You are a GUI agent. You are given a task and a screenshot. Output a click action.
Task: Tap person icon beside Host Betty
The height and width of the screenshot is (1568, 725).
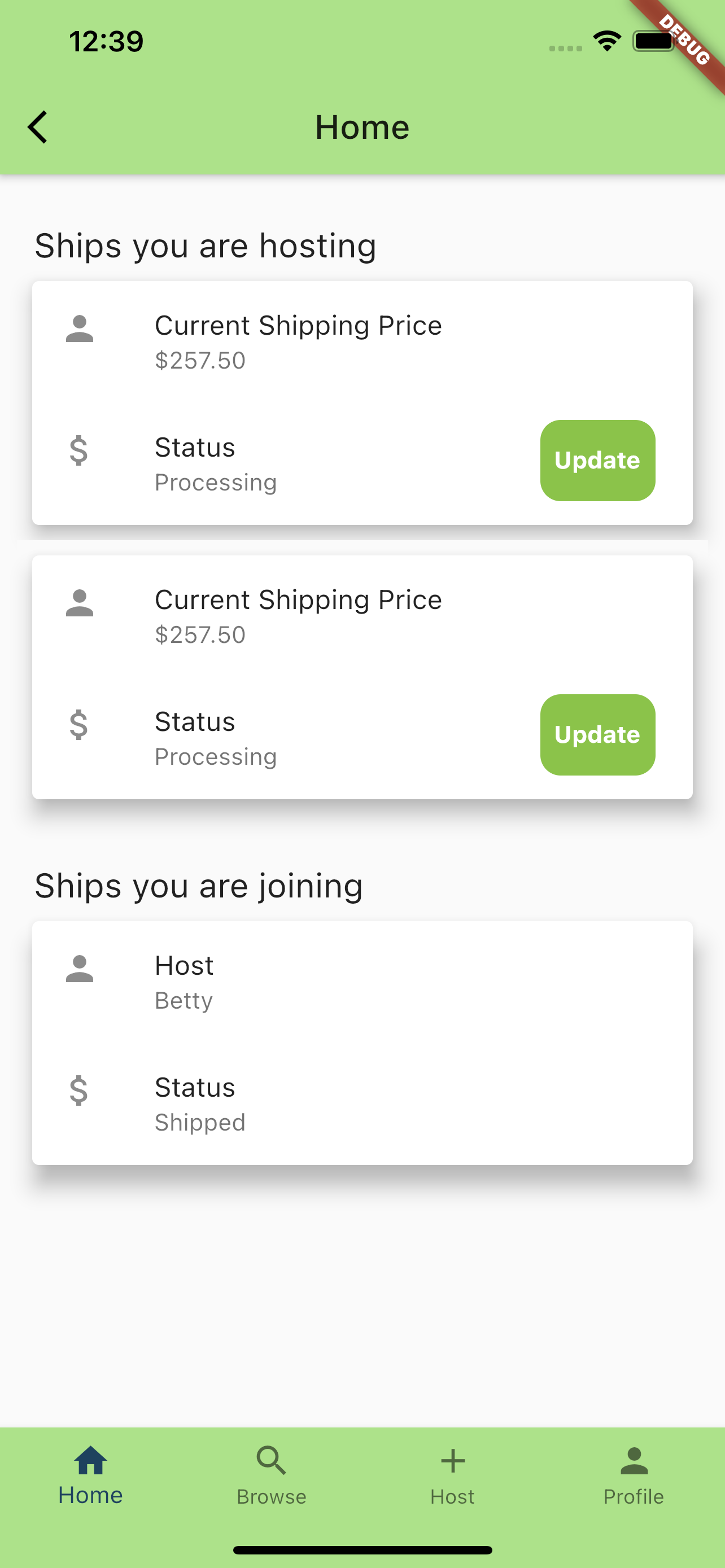point(80,969)
